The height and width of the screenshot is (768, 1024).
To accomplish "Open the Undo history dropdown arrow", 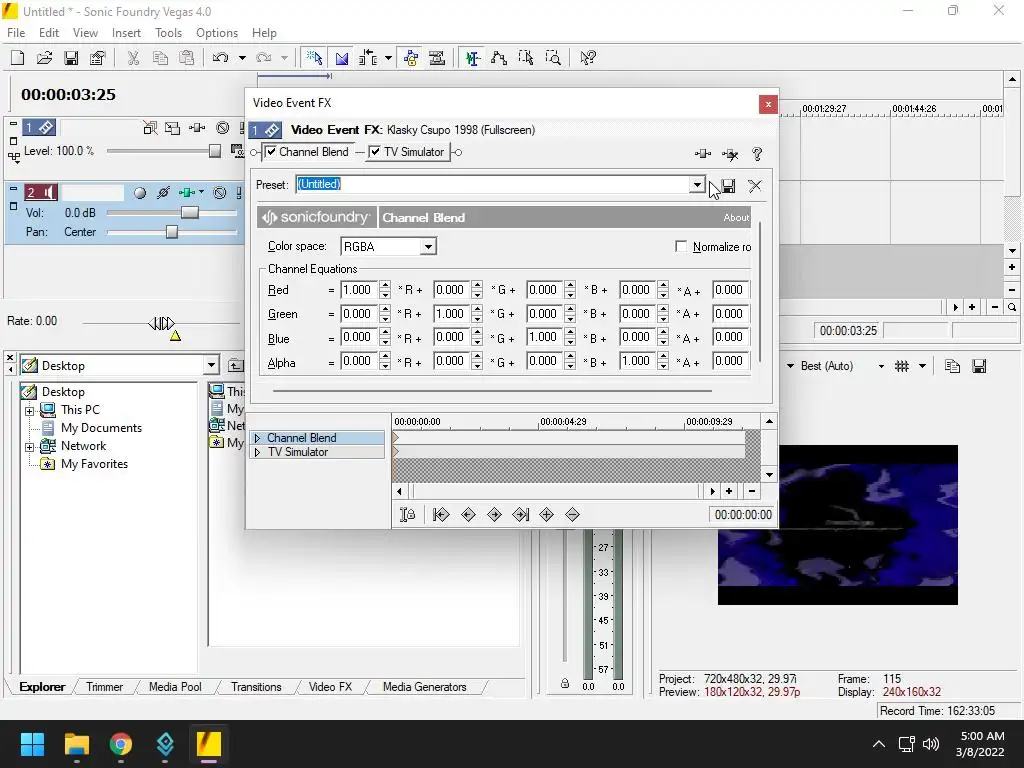I will 242,58.
